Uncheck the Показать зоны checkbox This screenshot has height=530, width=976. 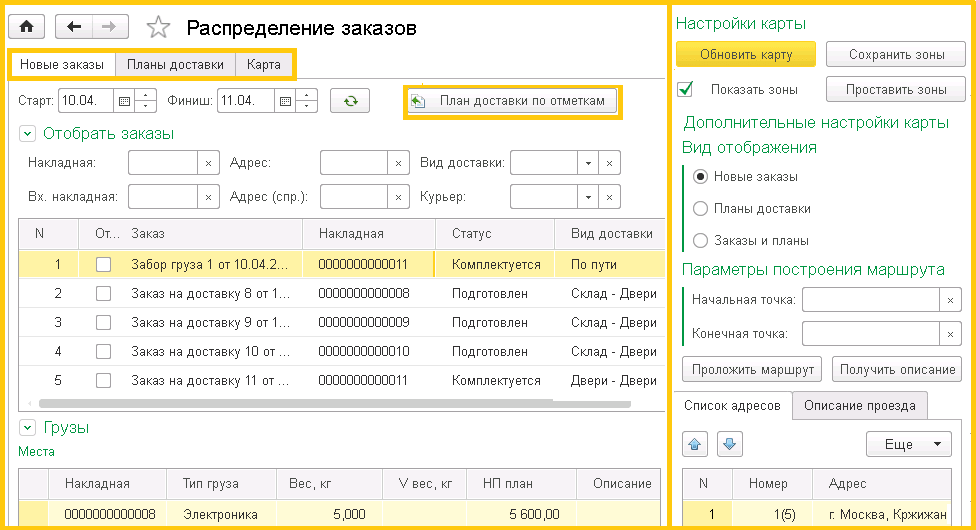(x=686, y=89)
